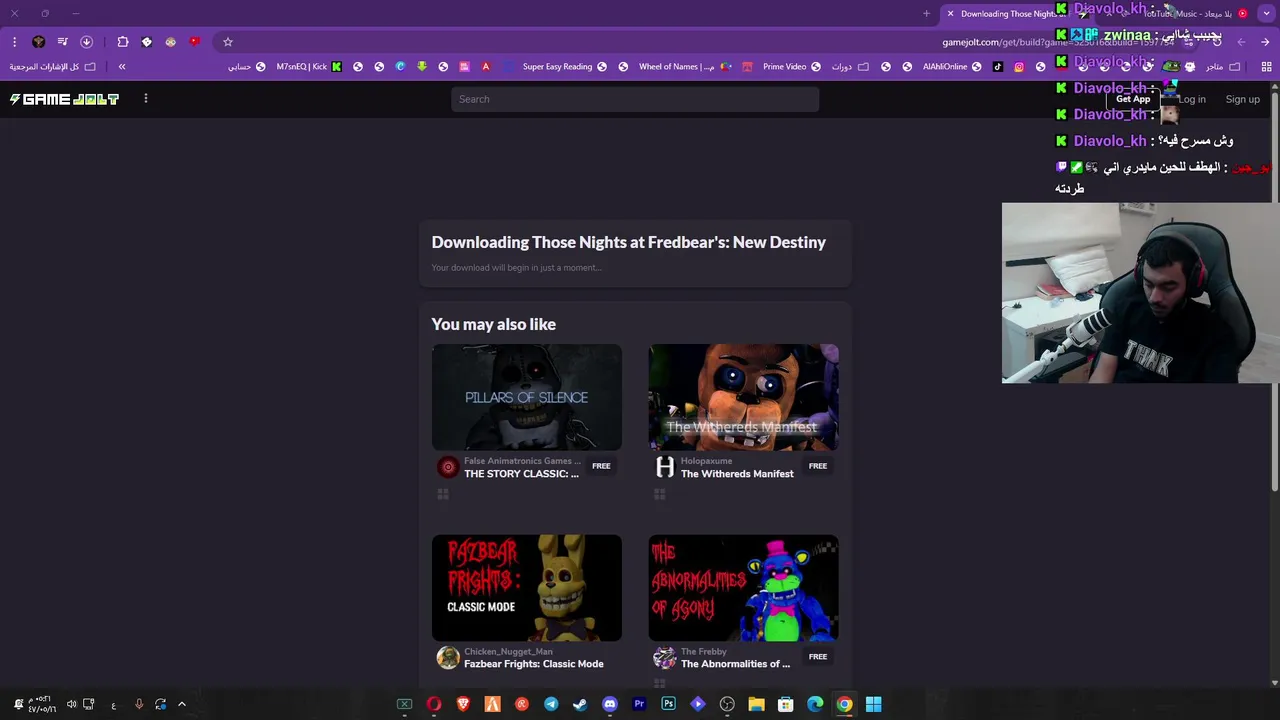Open Chrome downloads icon
The image size is (1280, 720).
click(x=86, y=42)
